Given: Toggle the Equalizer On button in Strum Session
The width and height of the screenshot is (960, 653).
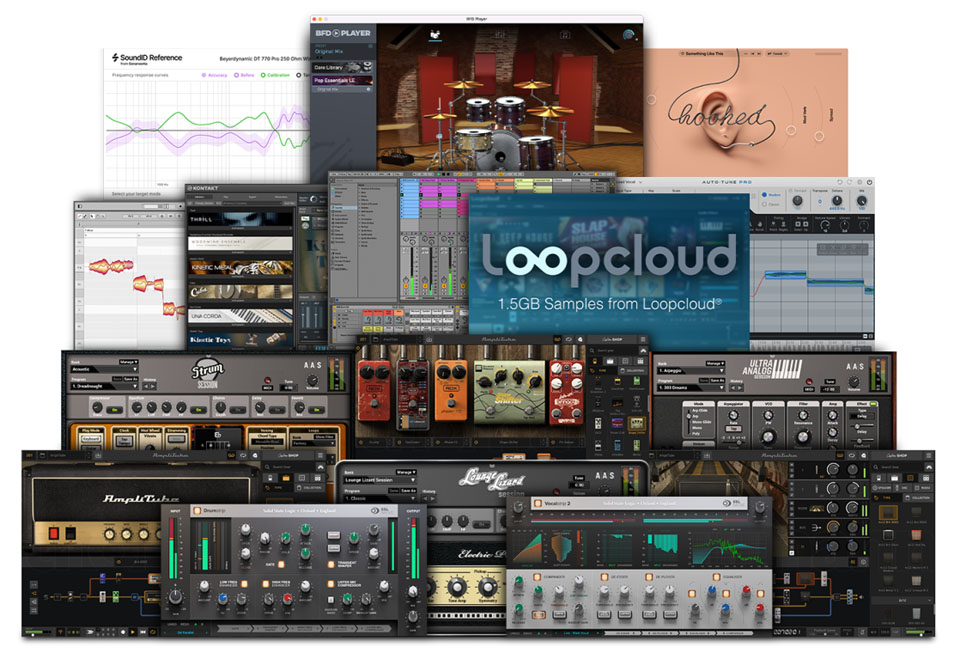Looking at the screenshot, I should (x=198, y=409).
